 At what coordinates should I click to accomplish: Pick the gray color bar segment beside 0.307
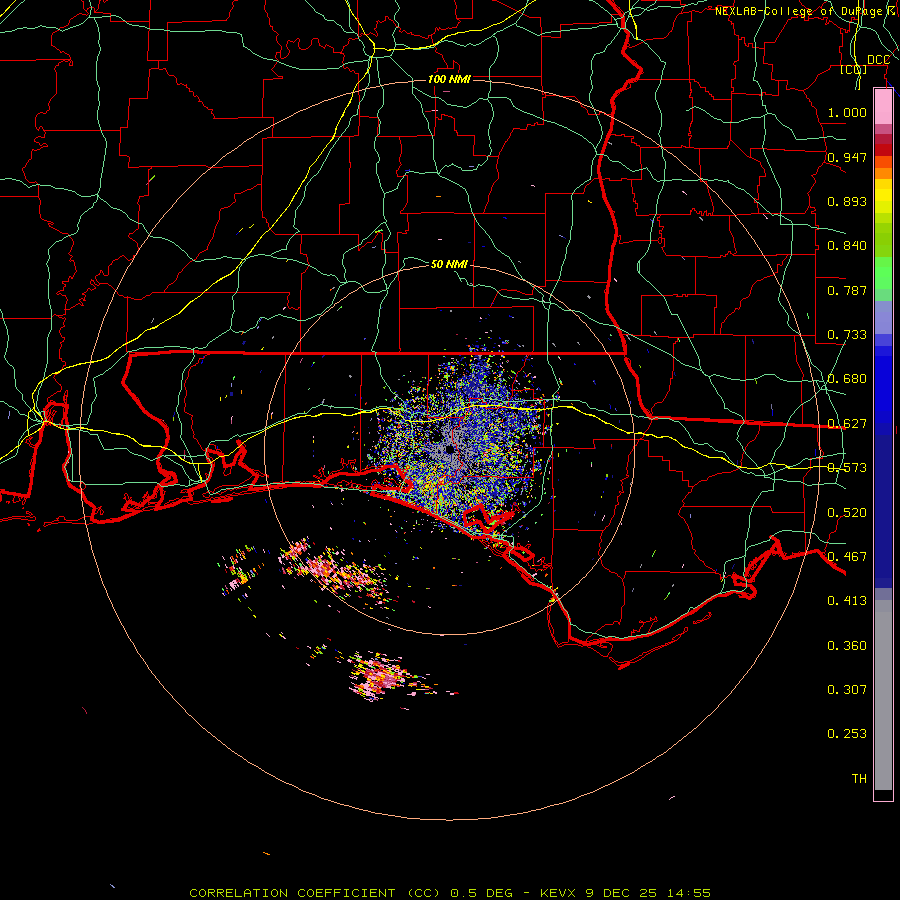883,695
